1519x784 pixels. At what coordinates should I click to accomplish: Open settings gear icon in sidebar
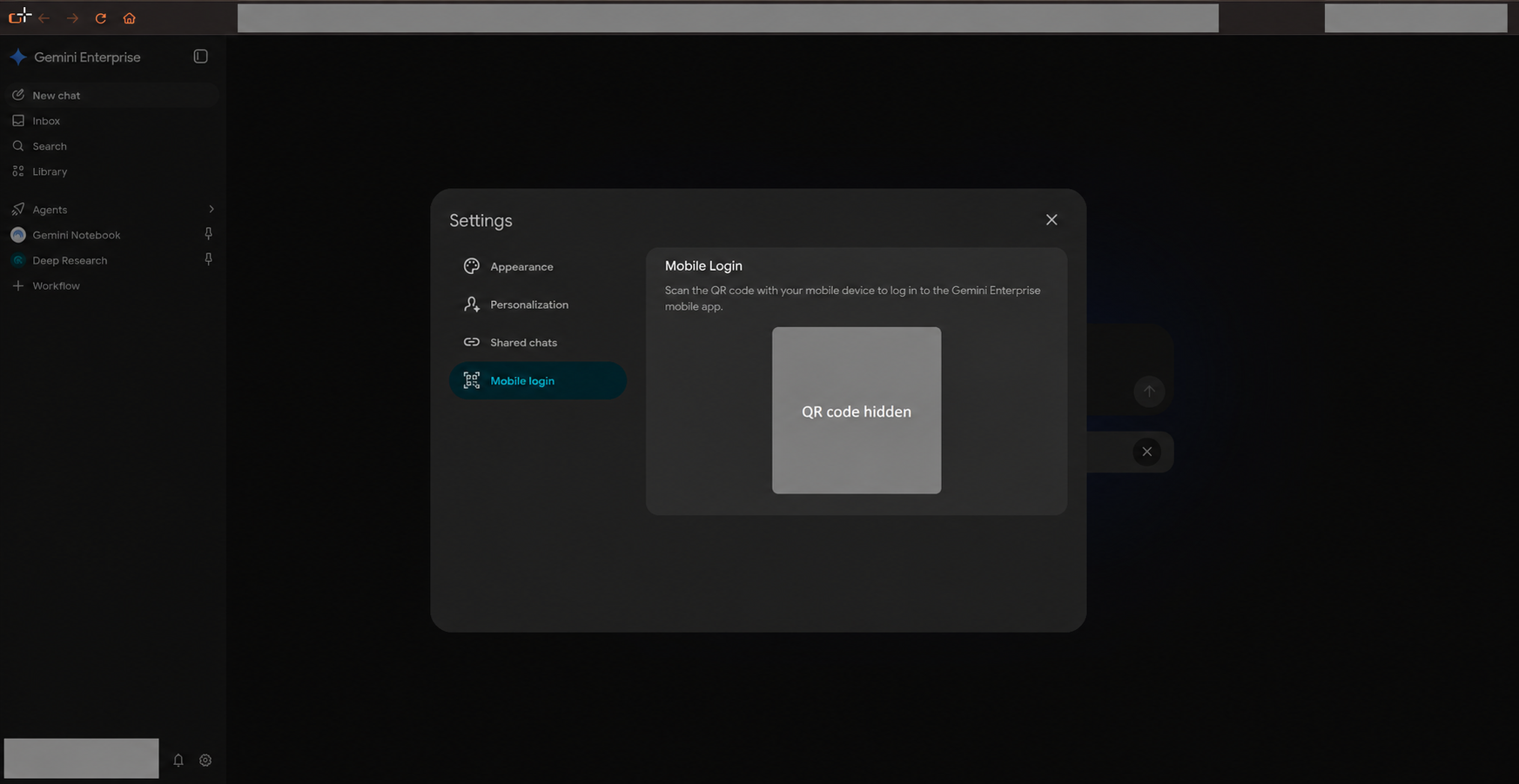pos(205,760)
